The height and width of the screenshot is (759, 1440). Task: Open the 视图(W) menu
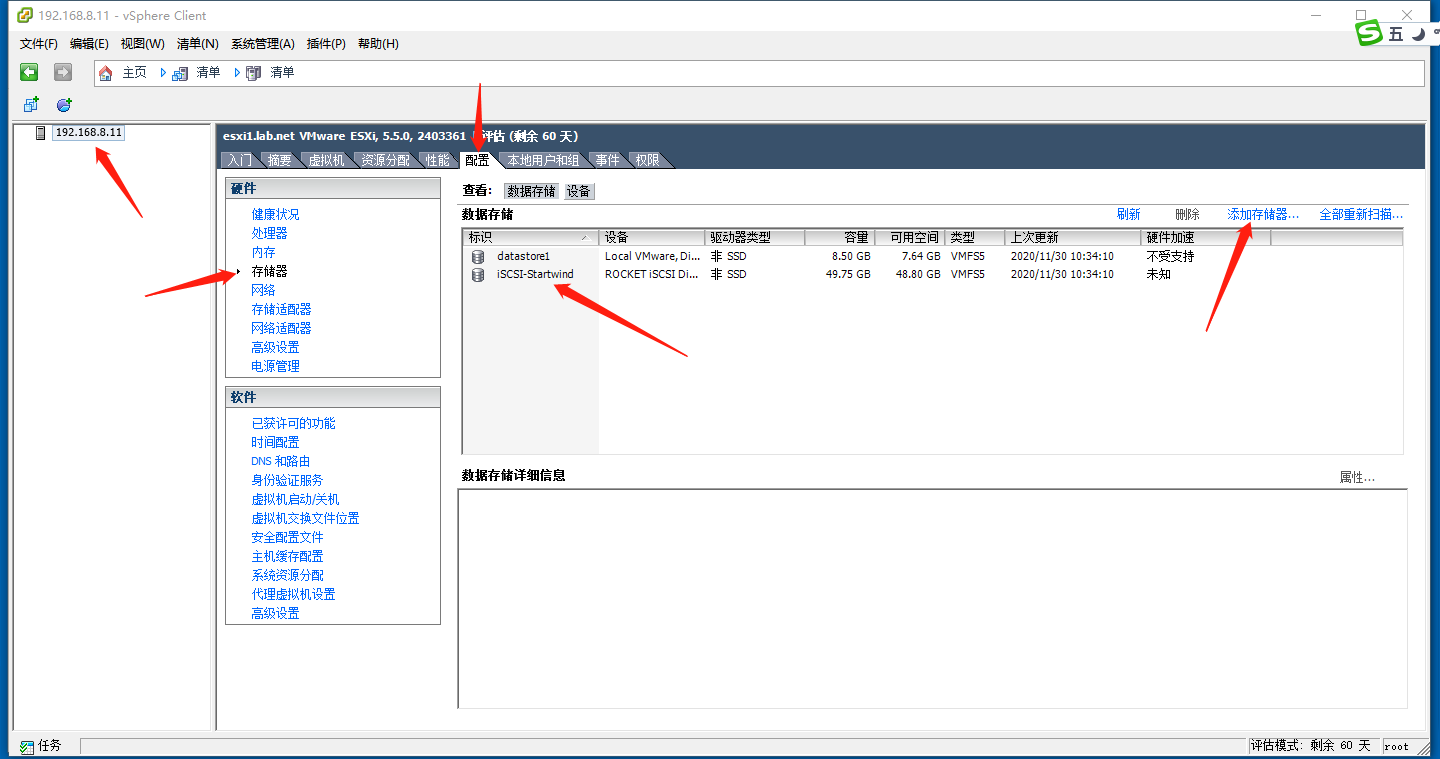[x=142, y=44]
